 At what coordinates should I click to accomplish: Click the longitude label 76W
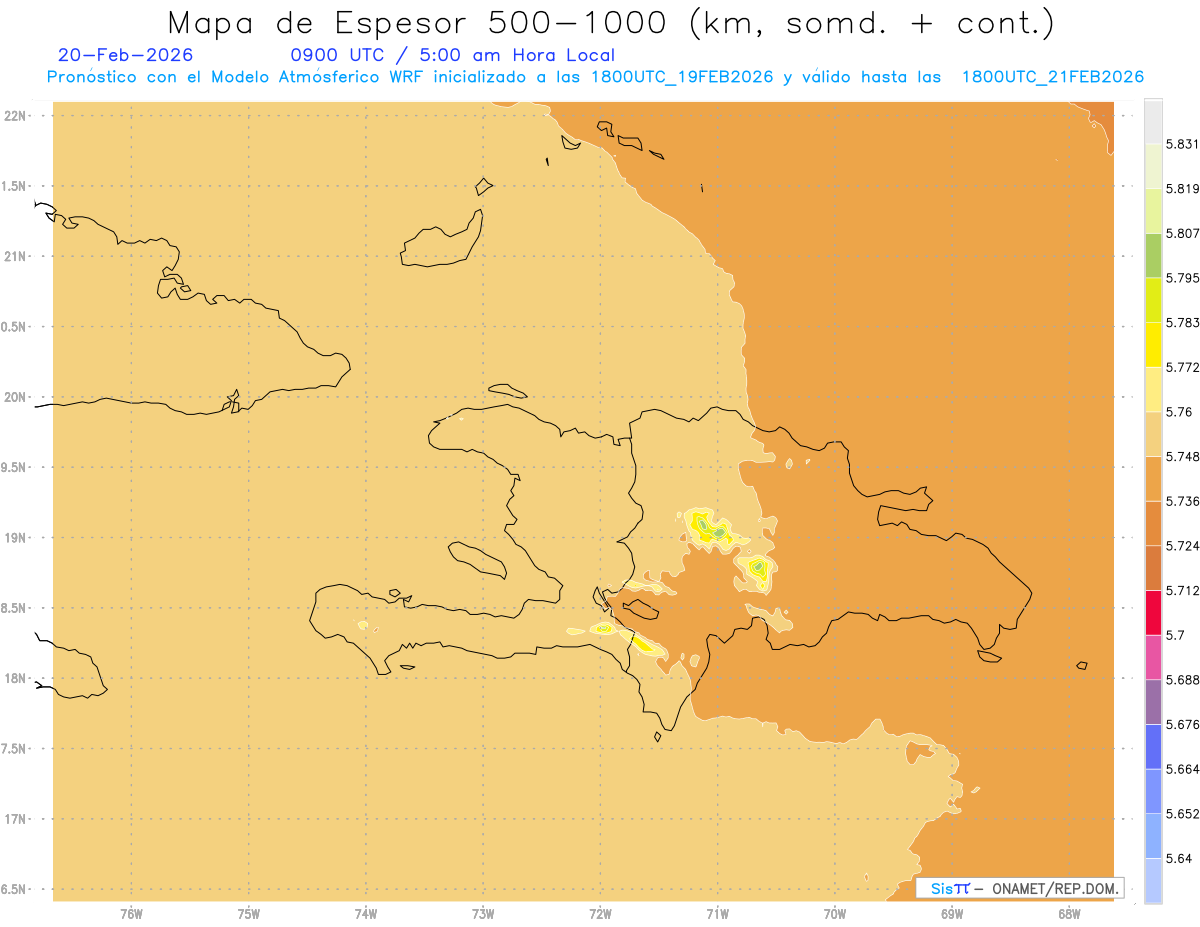click(131, 914)
